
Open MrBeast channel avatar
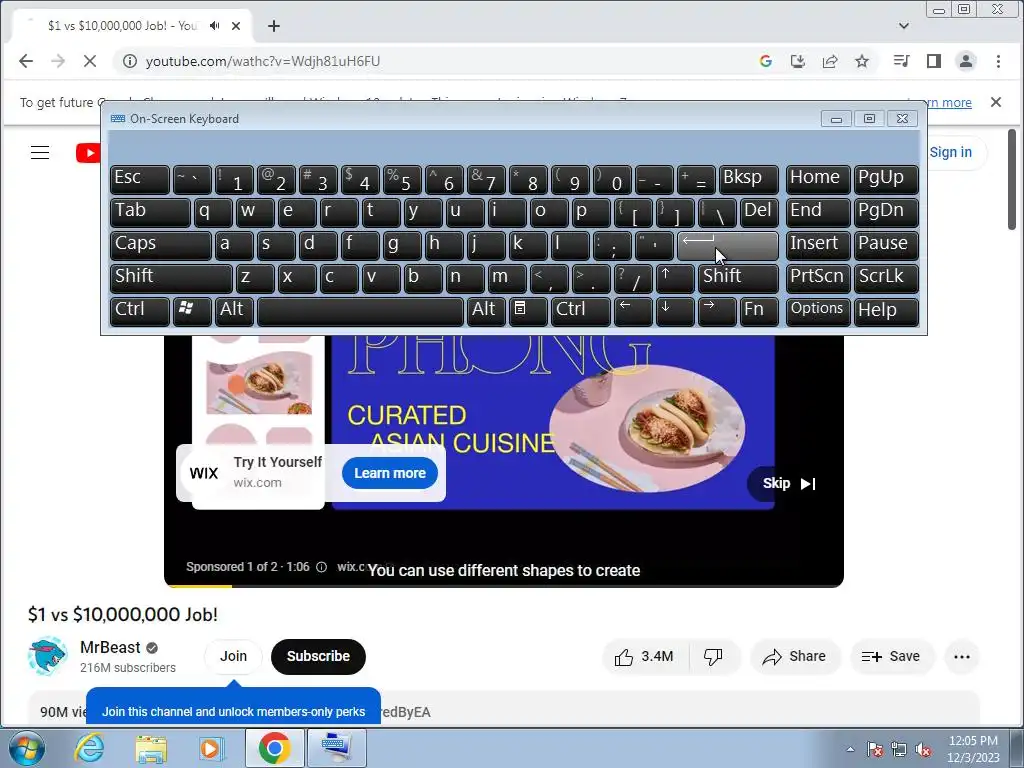click(47, 656)
